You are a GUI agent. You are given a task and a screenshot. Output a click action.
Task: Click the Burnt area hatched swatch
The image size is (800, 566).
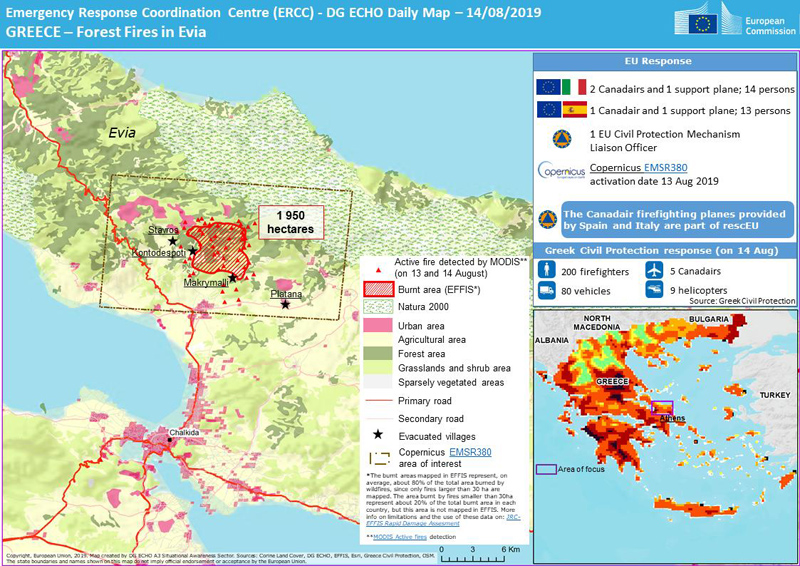(378, 289)
